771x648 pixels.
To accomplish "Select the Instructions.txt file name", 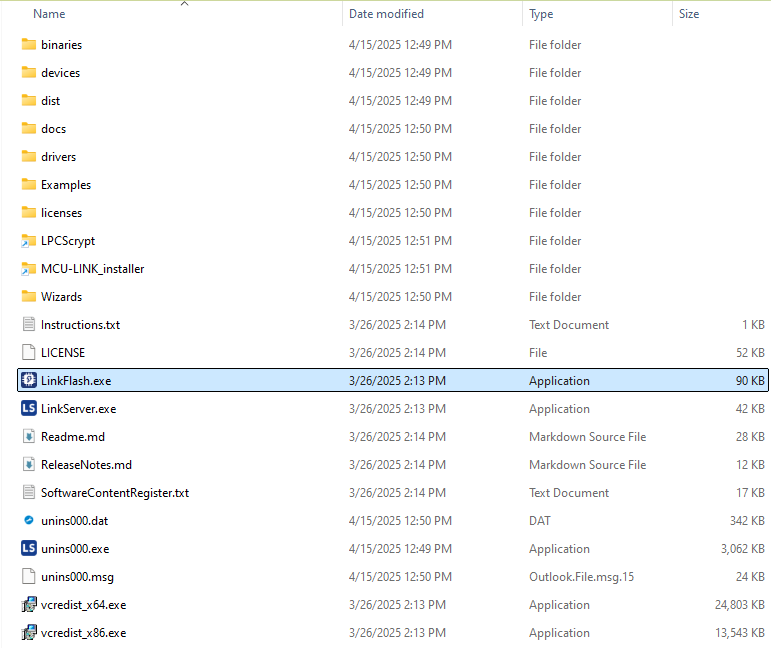I will pyautogui.click(x=80, y=325).
